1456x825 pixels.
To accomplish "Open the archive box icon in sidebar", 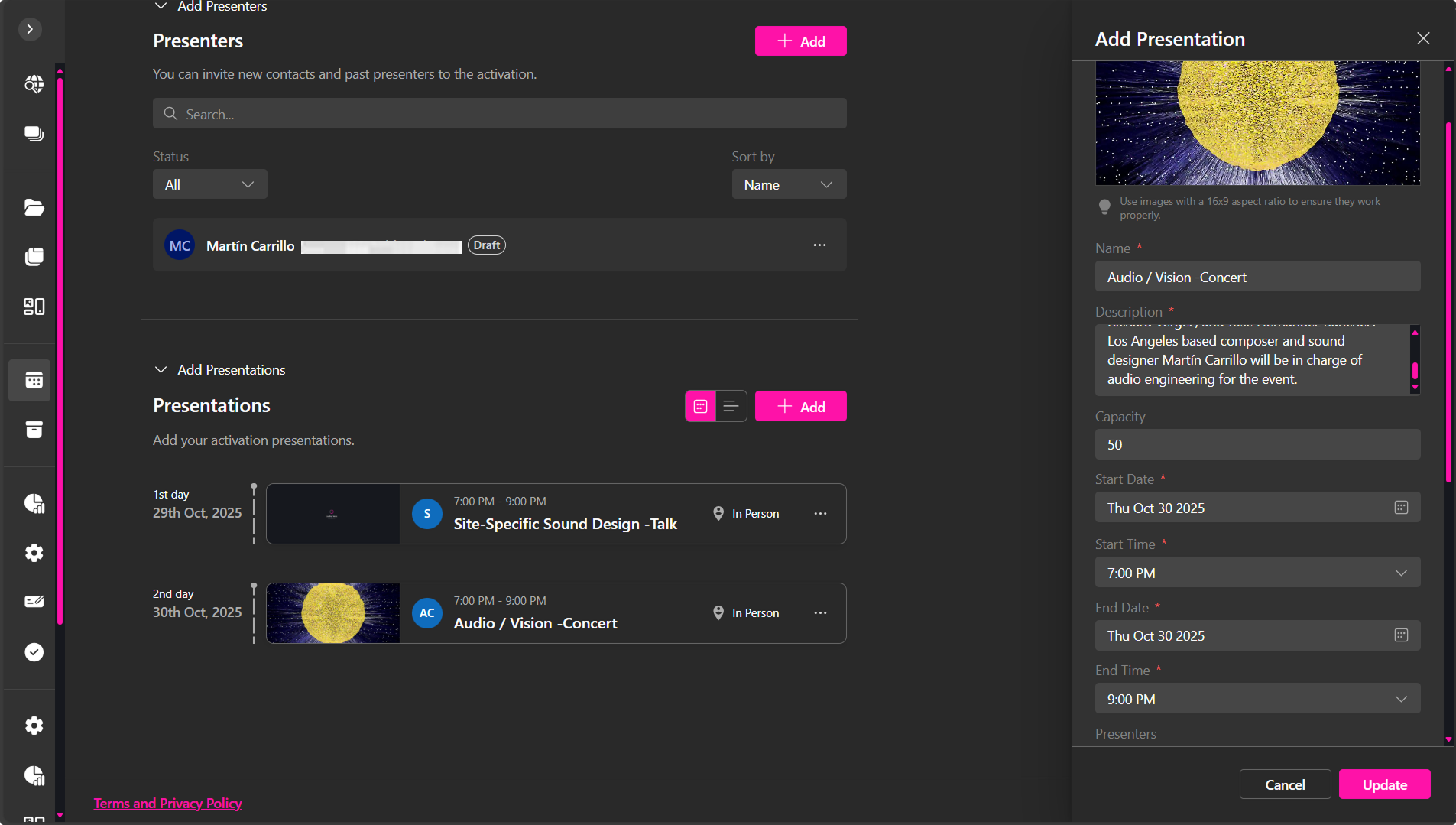I will click(x=34, y=430).
